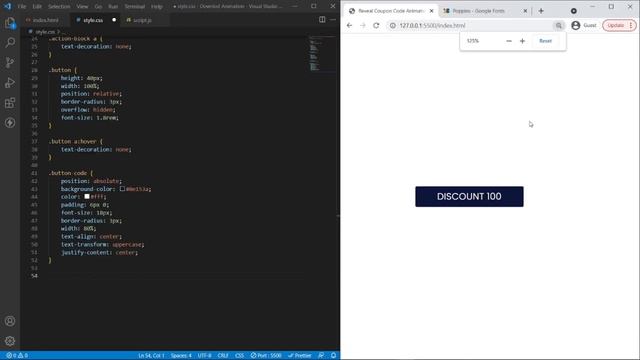The width and height of the screenshot is (640, 360).
Task: Open the Selection menu
Action: pos(59,7)
